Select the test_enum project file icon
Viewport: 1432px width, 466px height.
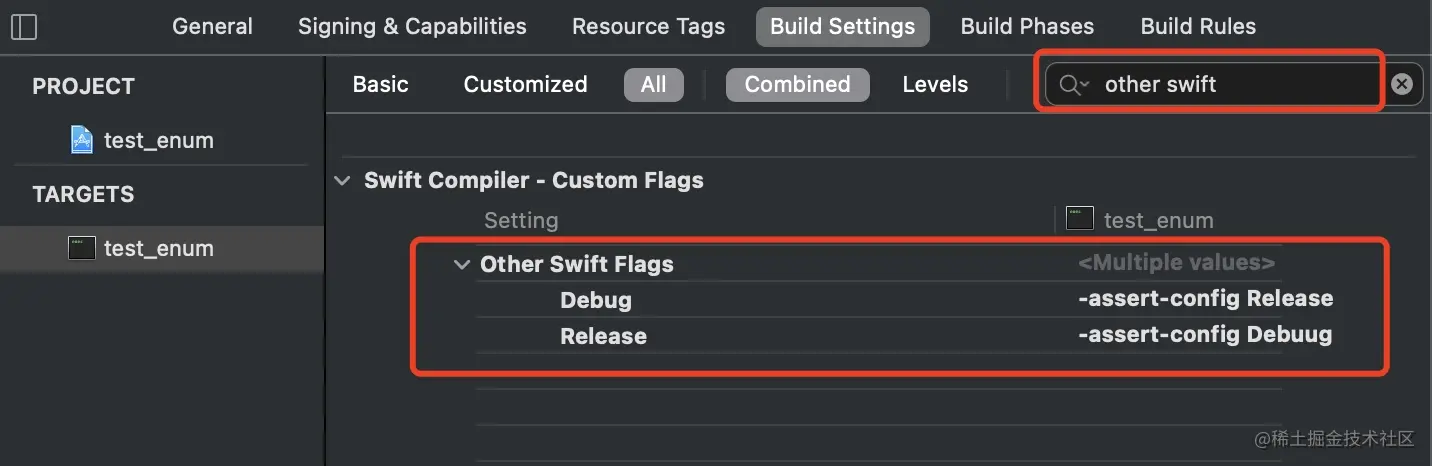click(x=82, y=140)
